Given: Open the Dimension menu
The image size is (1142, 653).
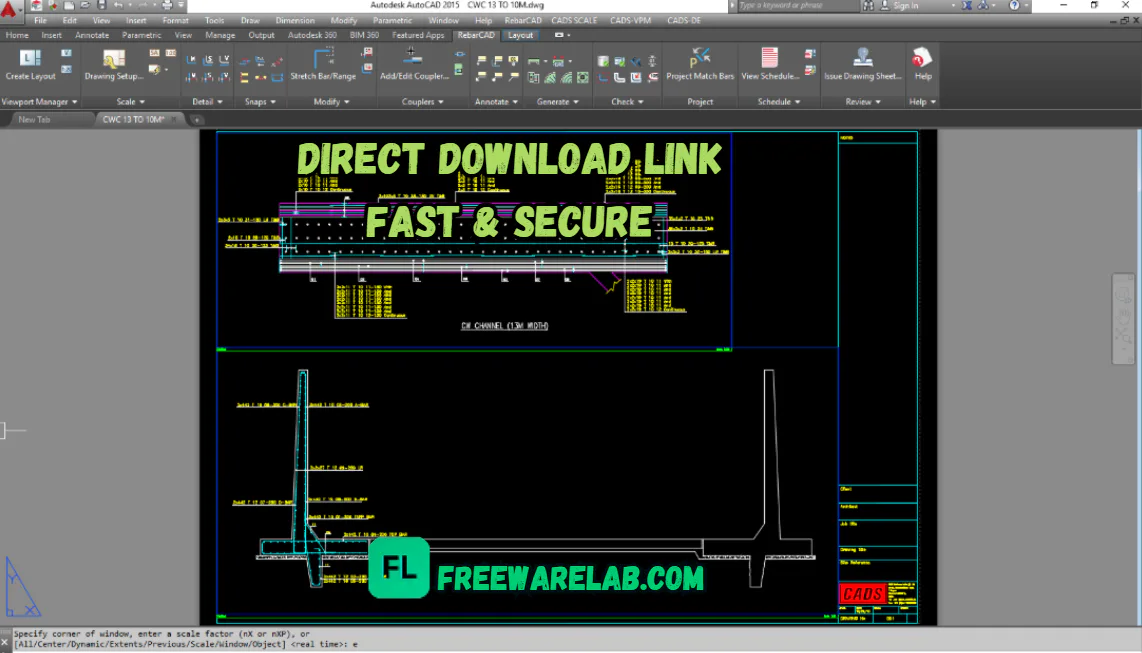Looking at the screenshot, I should point(295,20).
